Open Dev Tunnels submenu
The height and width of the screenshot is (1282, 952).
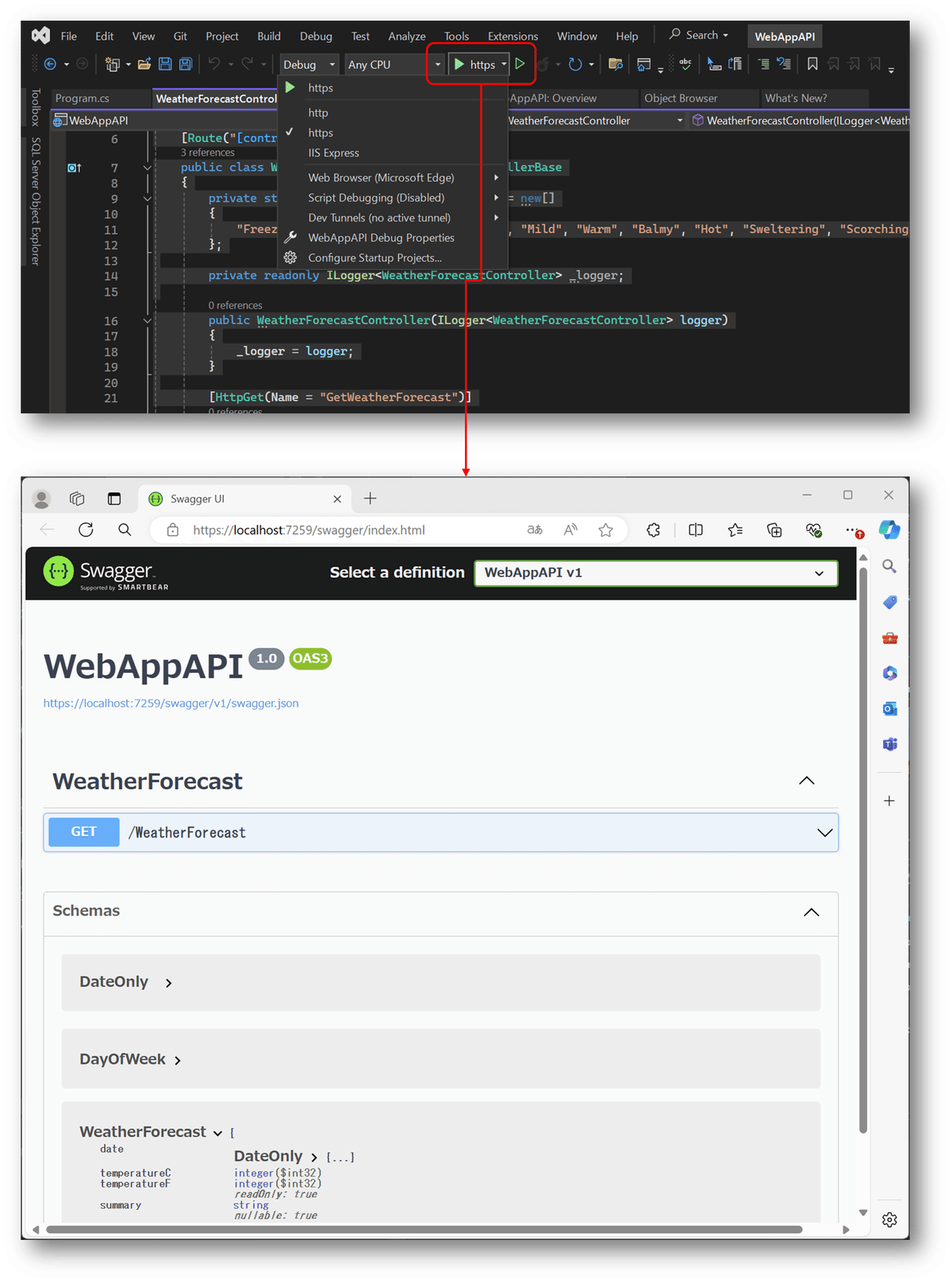pyautogui.click(x=393, y=217)
